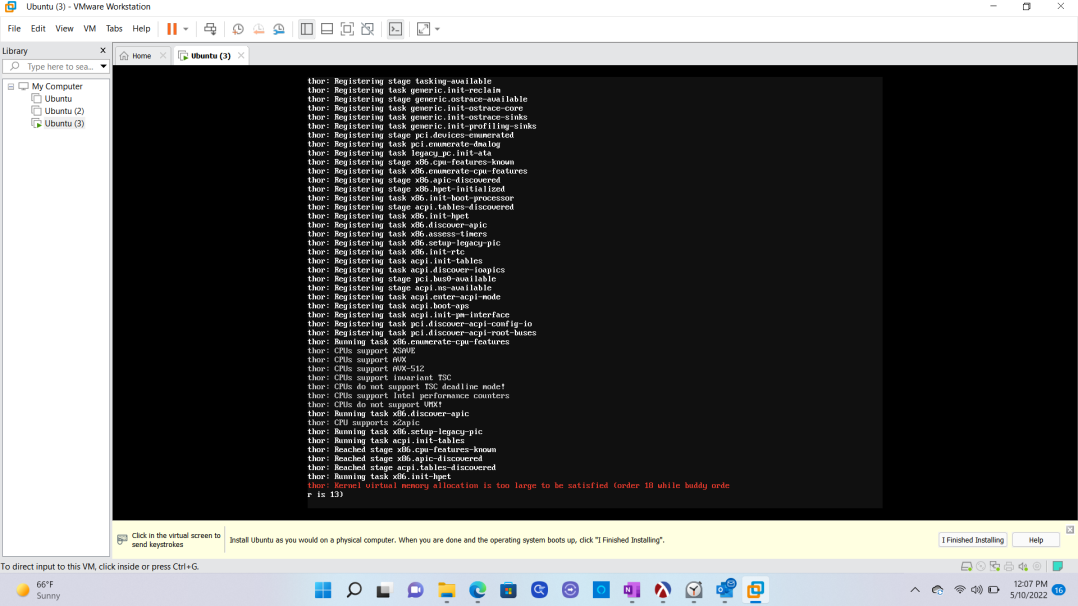Screen dimensions: 1078x606
Task: Click the network adapter status icon
Action: tap(995, 567)
